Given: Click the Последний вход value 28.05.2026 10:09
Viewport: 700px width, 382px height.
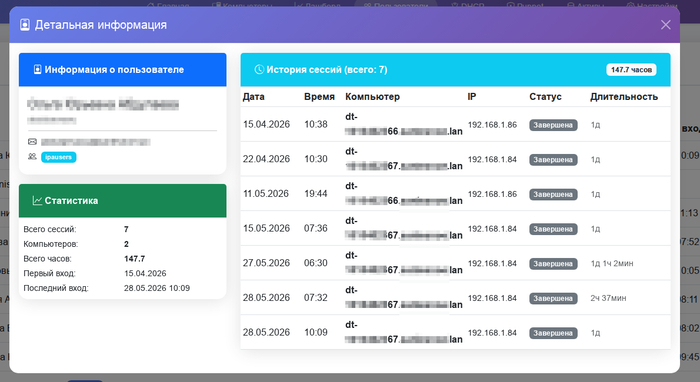Looking at the screenshot, I should [x=157, y=288].
